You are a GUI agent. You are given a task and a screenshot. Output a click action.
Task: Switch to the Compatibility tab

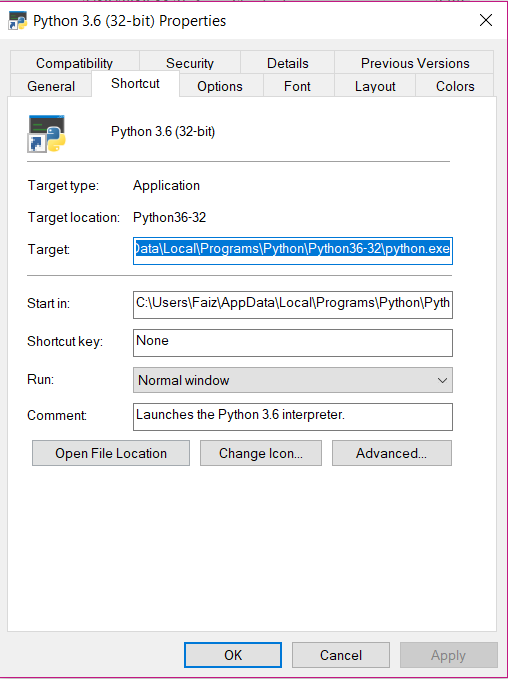coord(74,63)
